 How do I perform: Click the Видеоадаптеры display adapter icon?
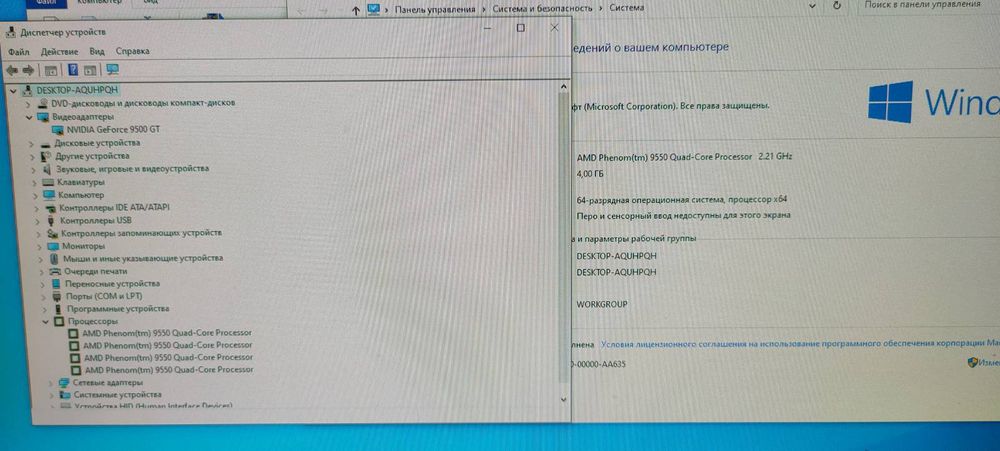[x=43, y=117]
